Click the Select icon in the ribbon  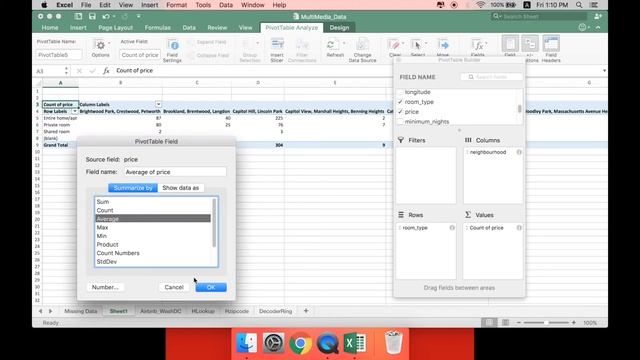click(x=416, y=44)
